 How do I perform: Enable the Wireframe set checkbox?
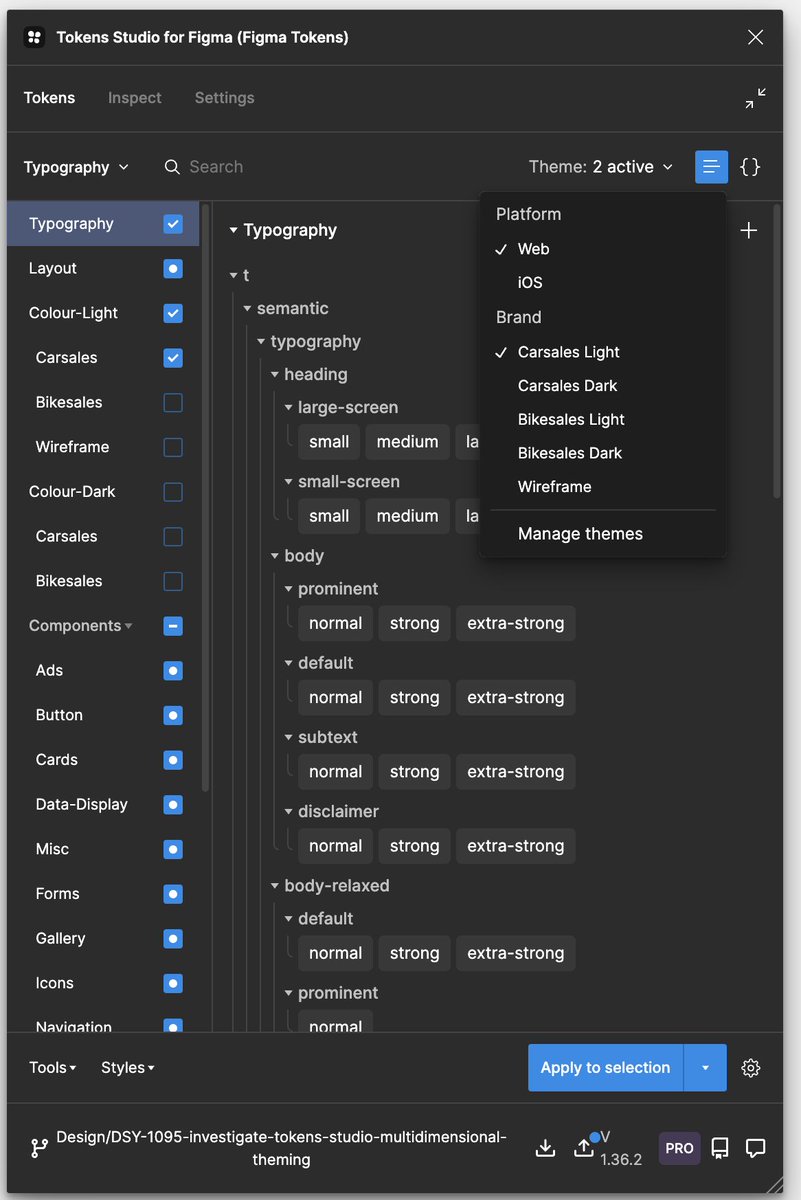click(x=173, y=447)
